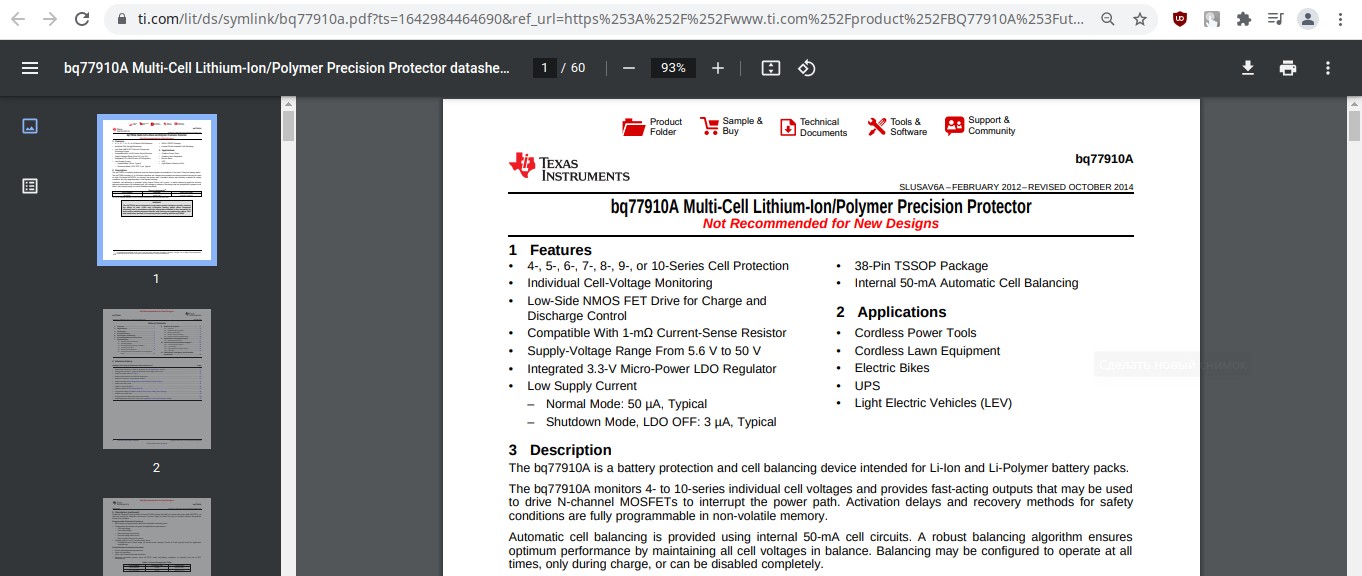
Task: Open page 3 thumbnail
Action: (157, 537)
